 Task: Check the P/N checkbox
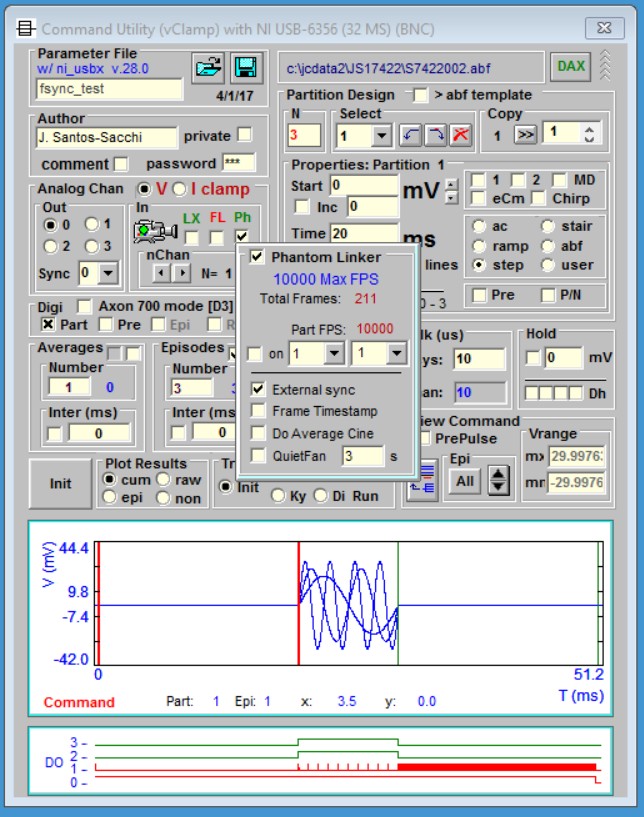coord(547,295)
